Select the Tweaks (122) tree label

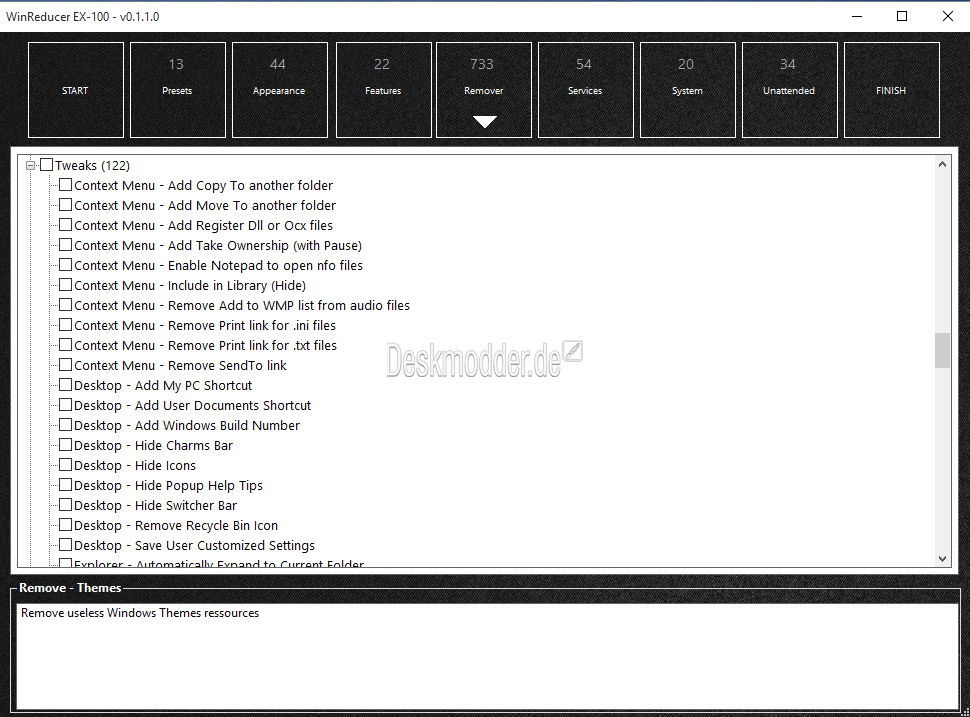pos(93,166)
